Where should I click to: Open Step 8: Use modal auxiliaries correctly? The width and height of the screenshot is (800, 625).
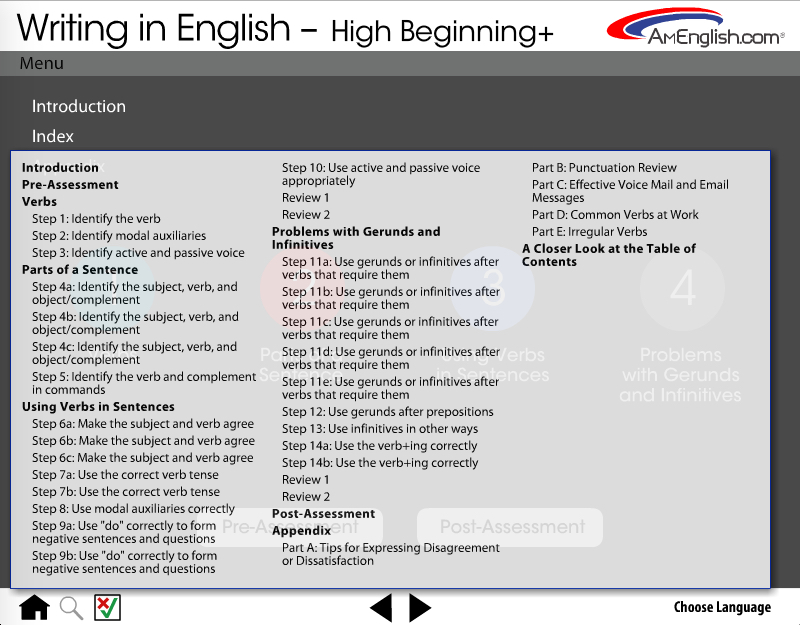(133, 509)
